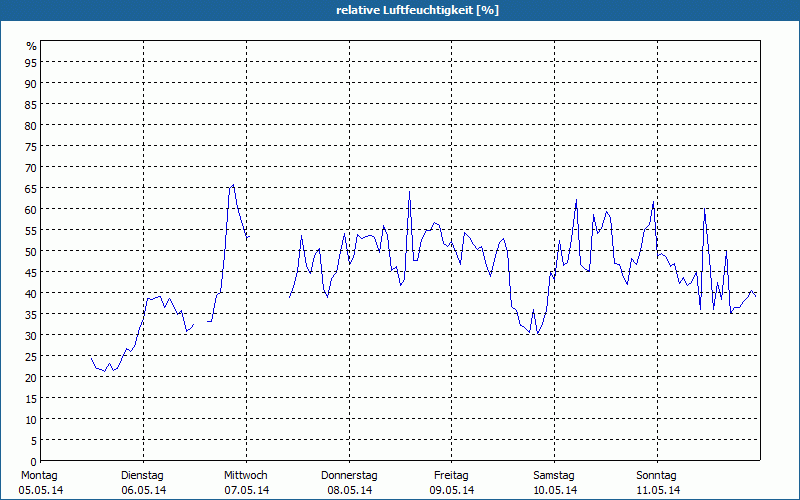Screen dimensions: 800x500
Task: Select the date 08.05.14 on the x-axis
Action: coord(349,490)
